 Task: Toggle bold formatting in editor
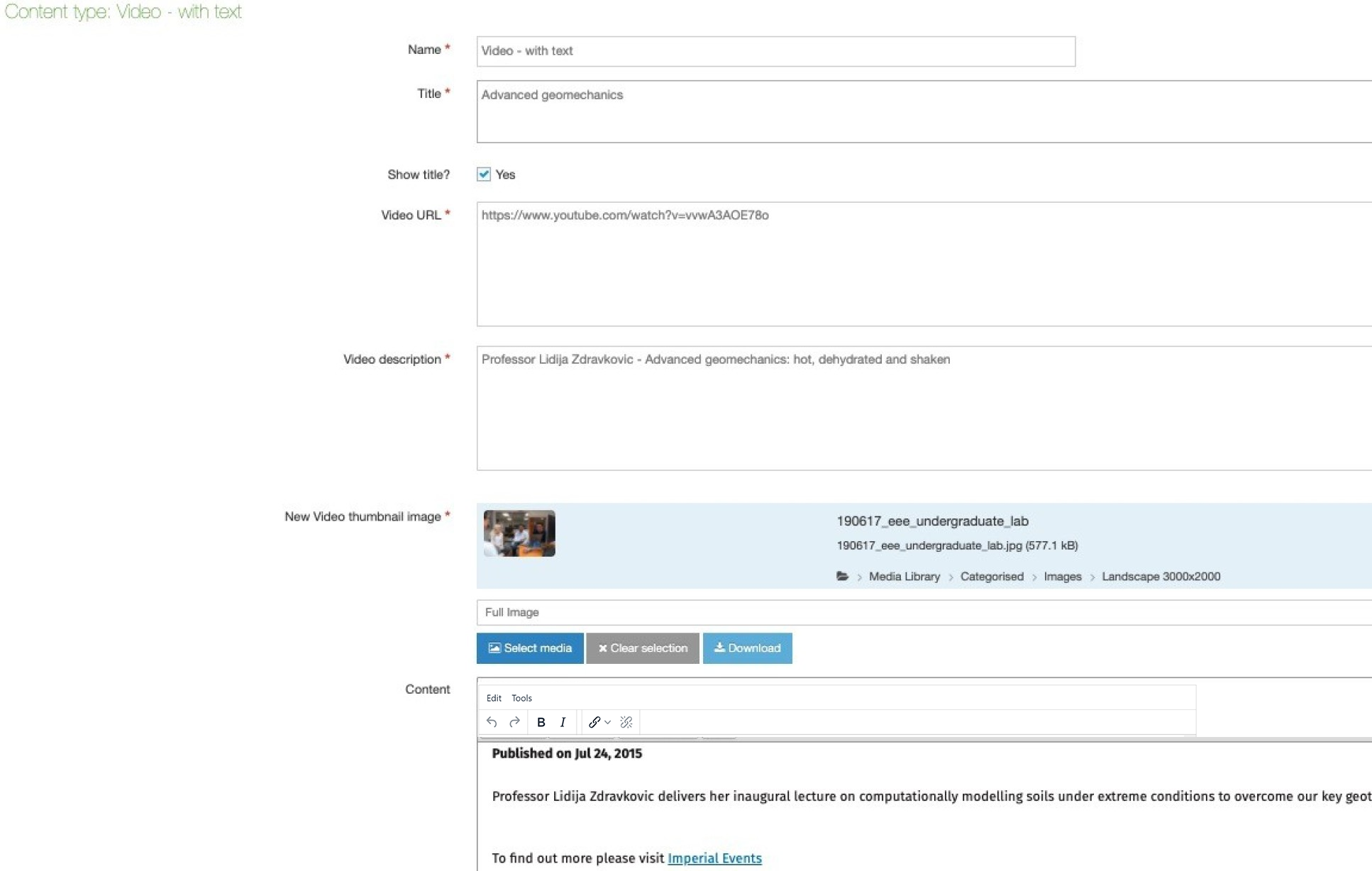click(x=541, y=722)
